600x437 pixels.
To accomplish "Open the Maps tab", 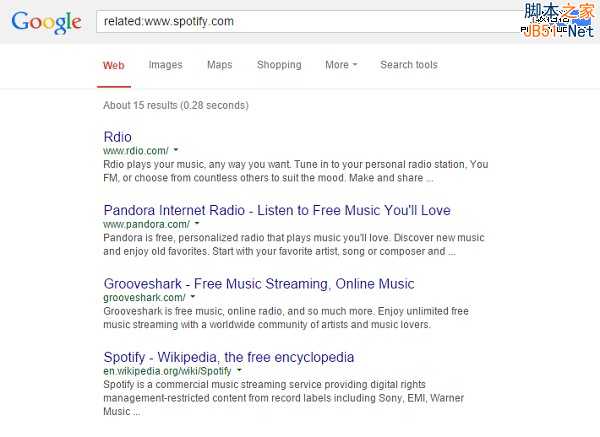I will [x=219, y=65].
